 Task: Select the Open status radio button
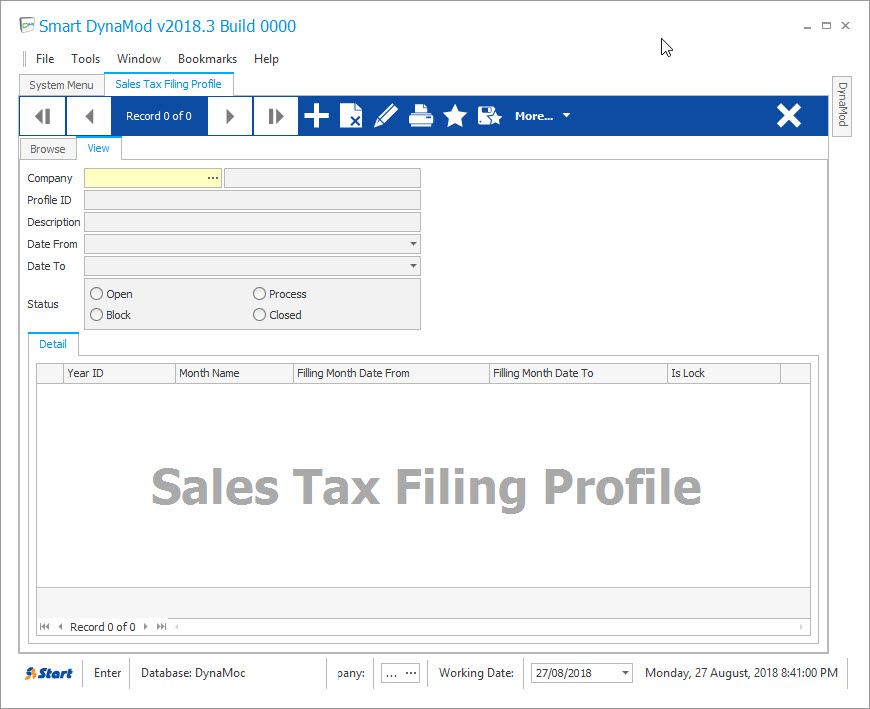coord(97,293)
